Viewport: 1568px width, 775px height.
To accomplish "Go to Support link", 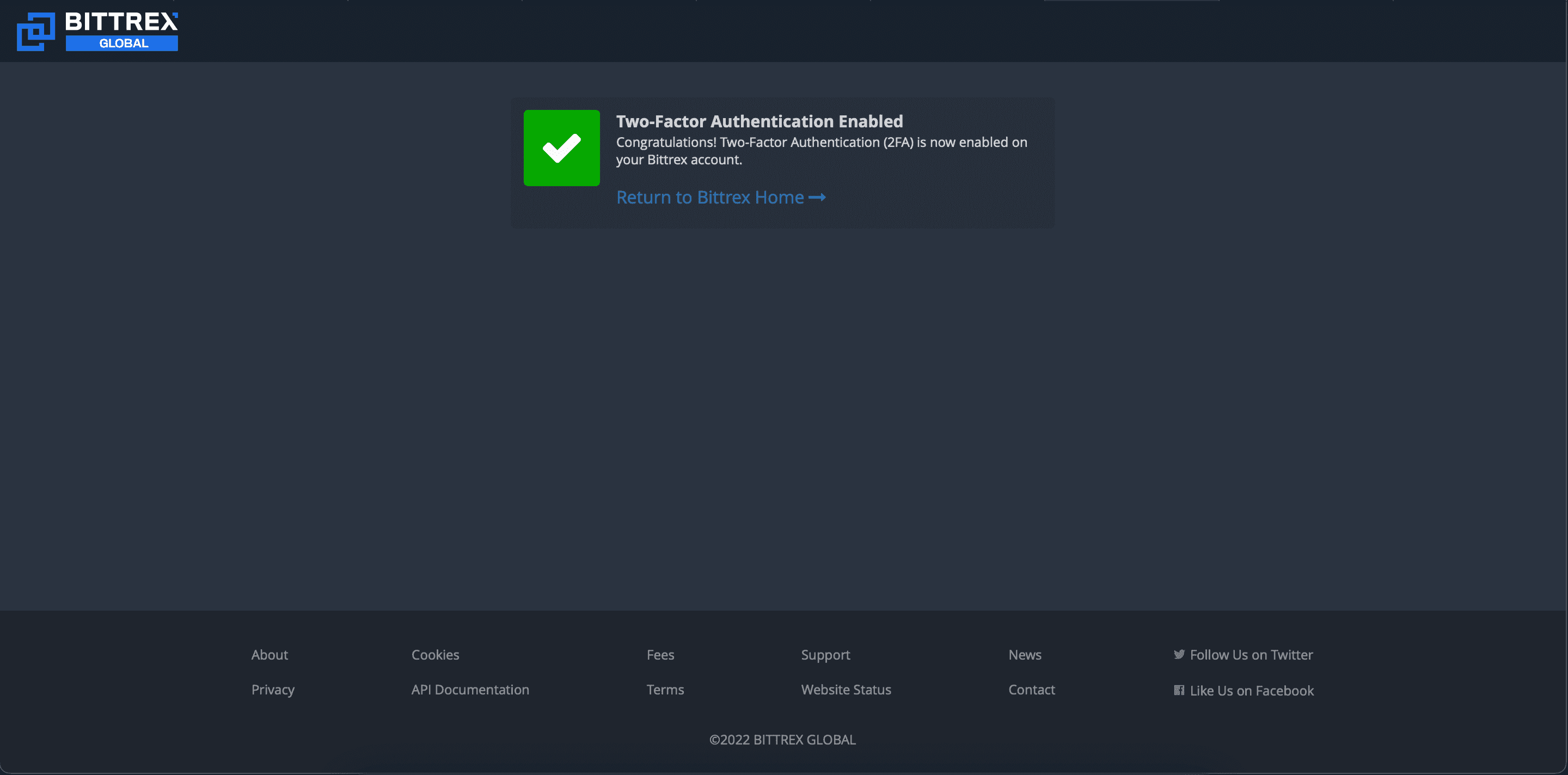I will (x=825, y=655).
